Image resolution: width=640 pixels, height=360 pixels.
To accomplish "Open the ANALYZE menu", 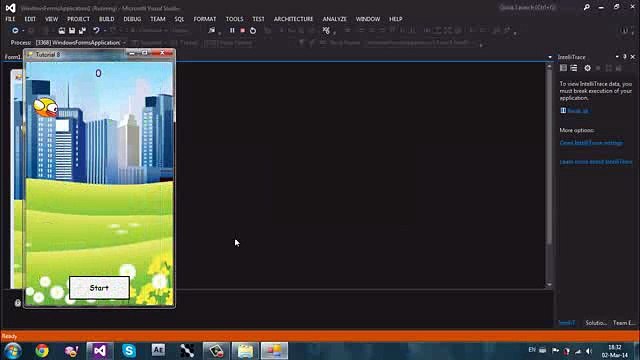I will click(334, 19).
